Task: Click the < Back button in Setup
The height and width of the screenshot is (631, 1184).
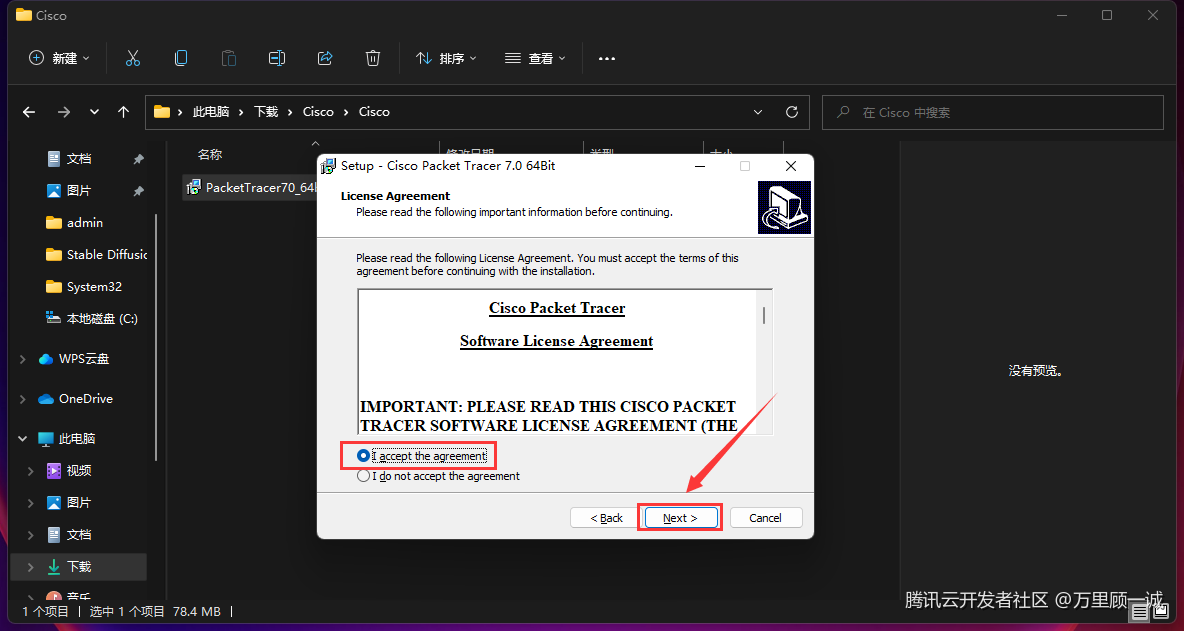Action: (x=606, y=518)
